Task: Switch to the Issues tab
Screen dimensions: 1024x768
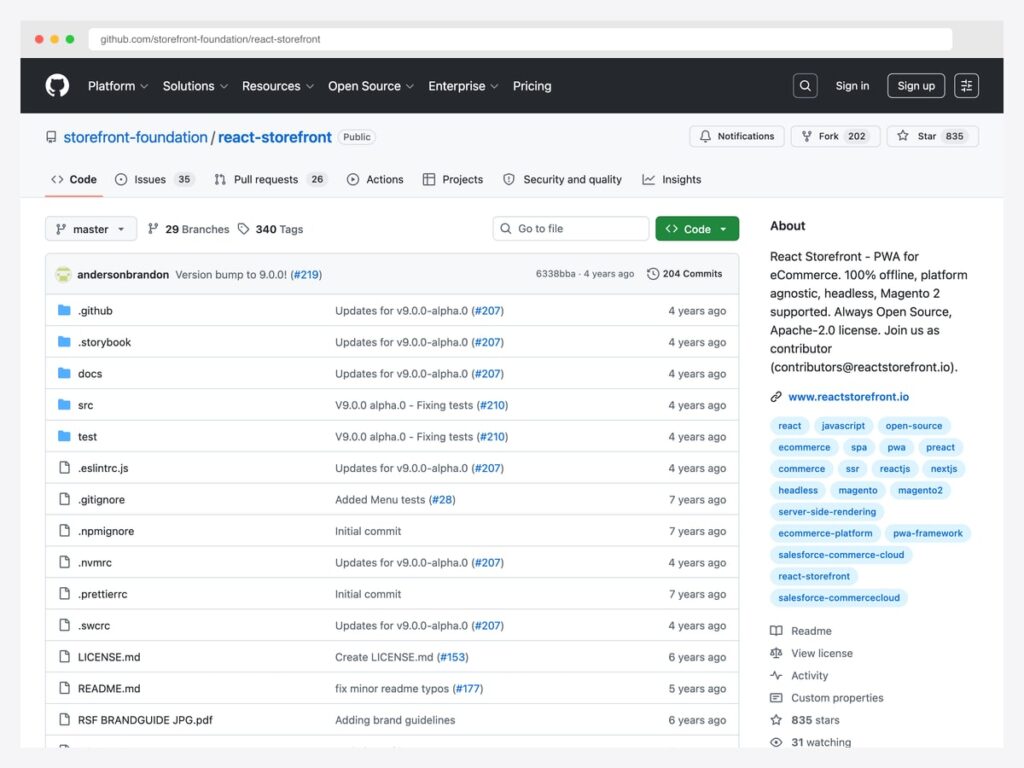Action: tap(154, 180)
